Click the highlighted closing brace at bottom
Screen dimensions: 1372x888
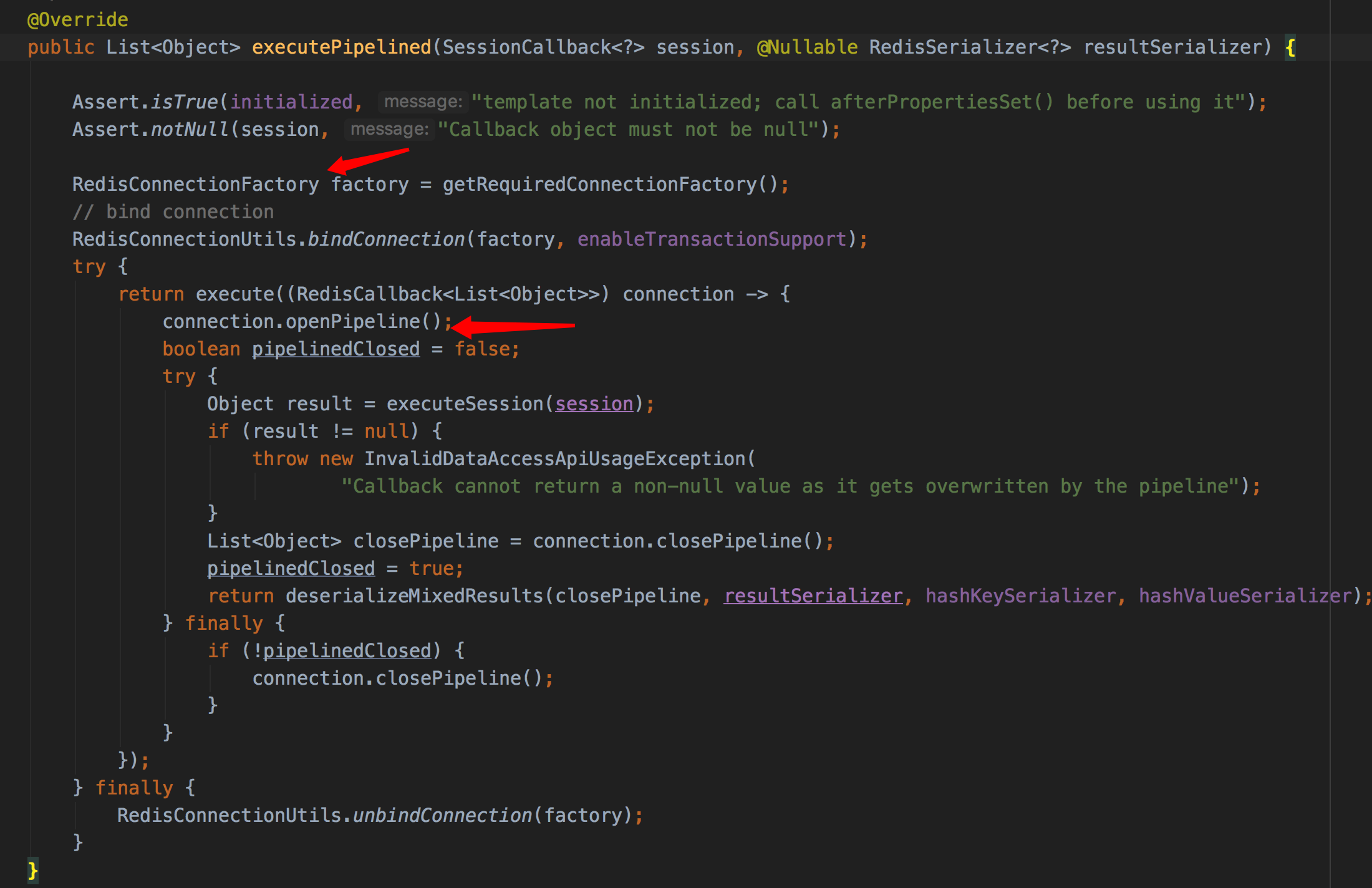(32, 870)
